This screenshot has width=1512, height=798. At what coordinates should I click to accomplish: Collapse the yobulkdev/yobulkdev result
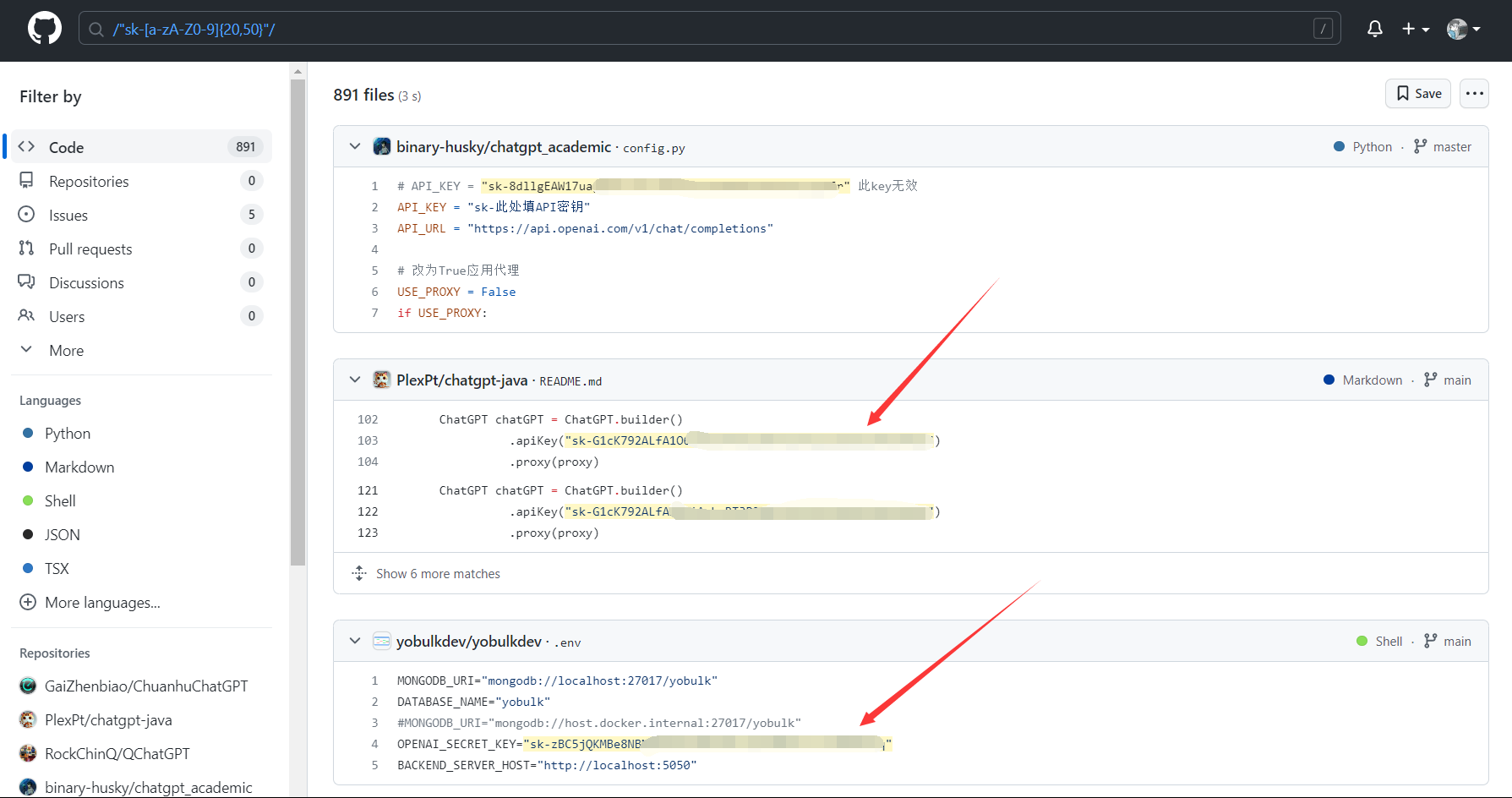[355, 641]
